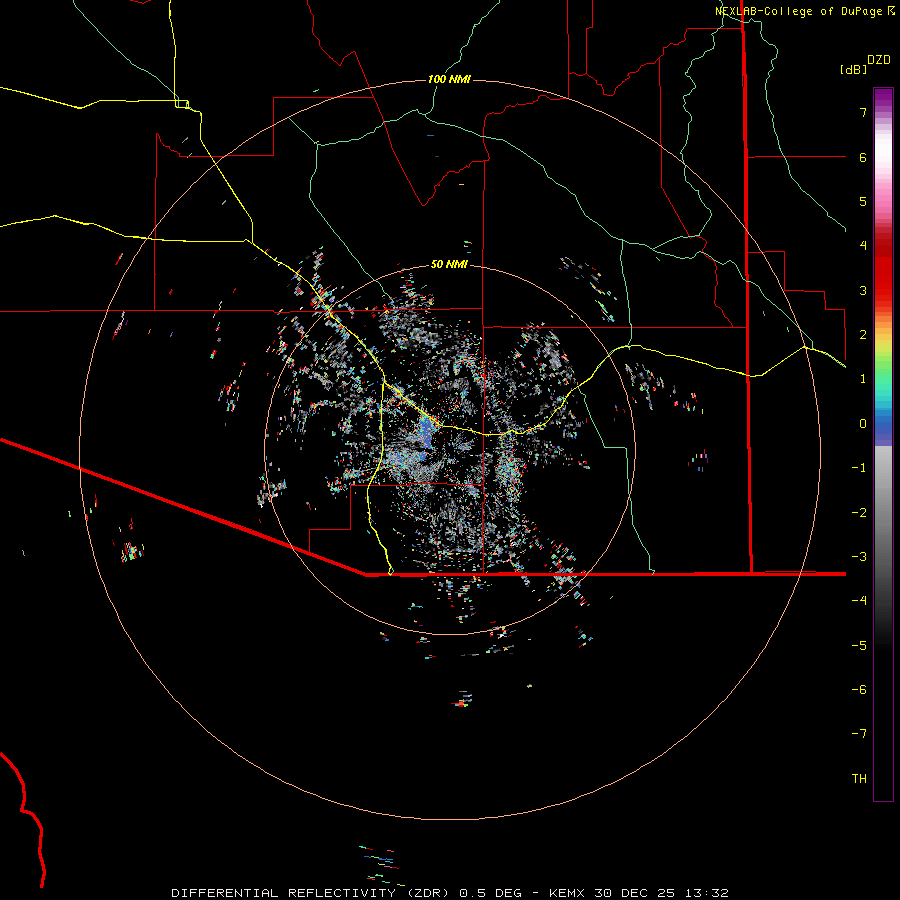Pick the 2 tick label on scale
Screen dimensions: 900x900
pos(861,335)
